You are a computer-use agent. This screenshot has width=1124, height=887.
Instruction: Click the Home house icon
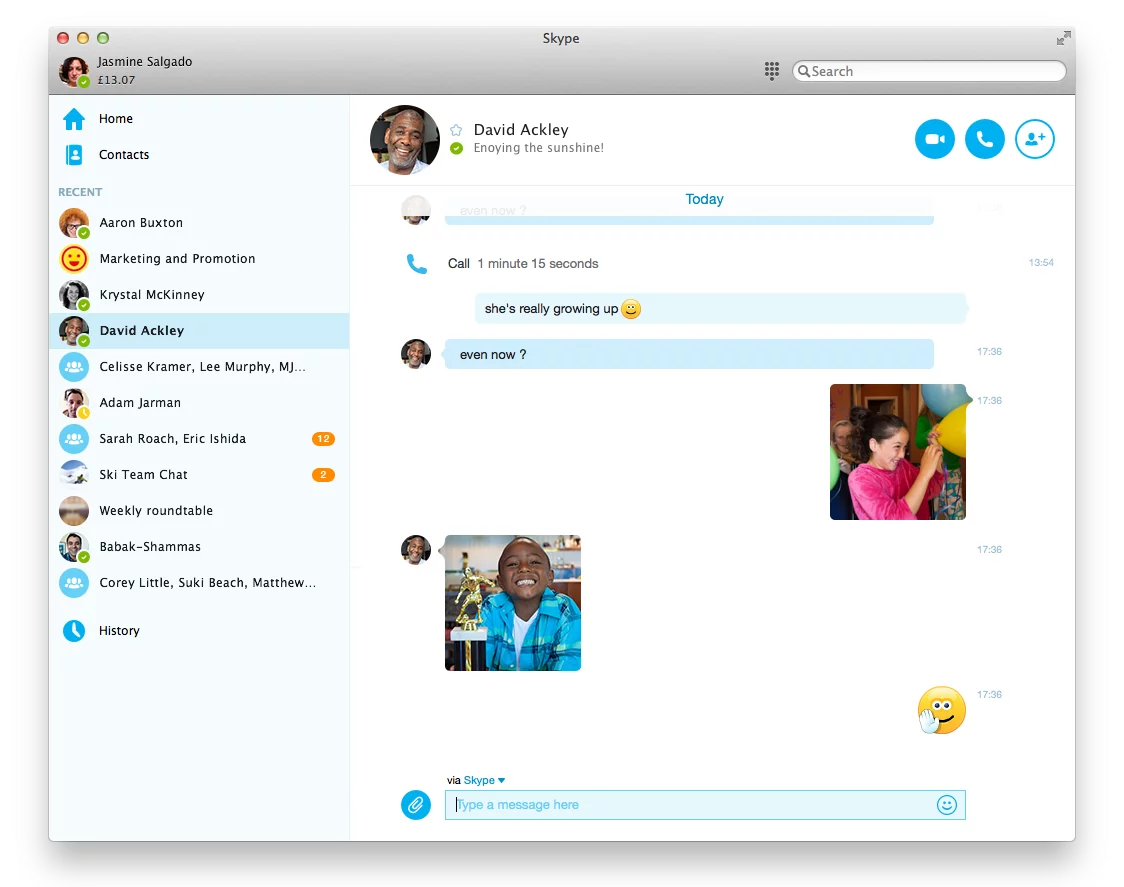point(74,119)
